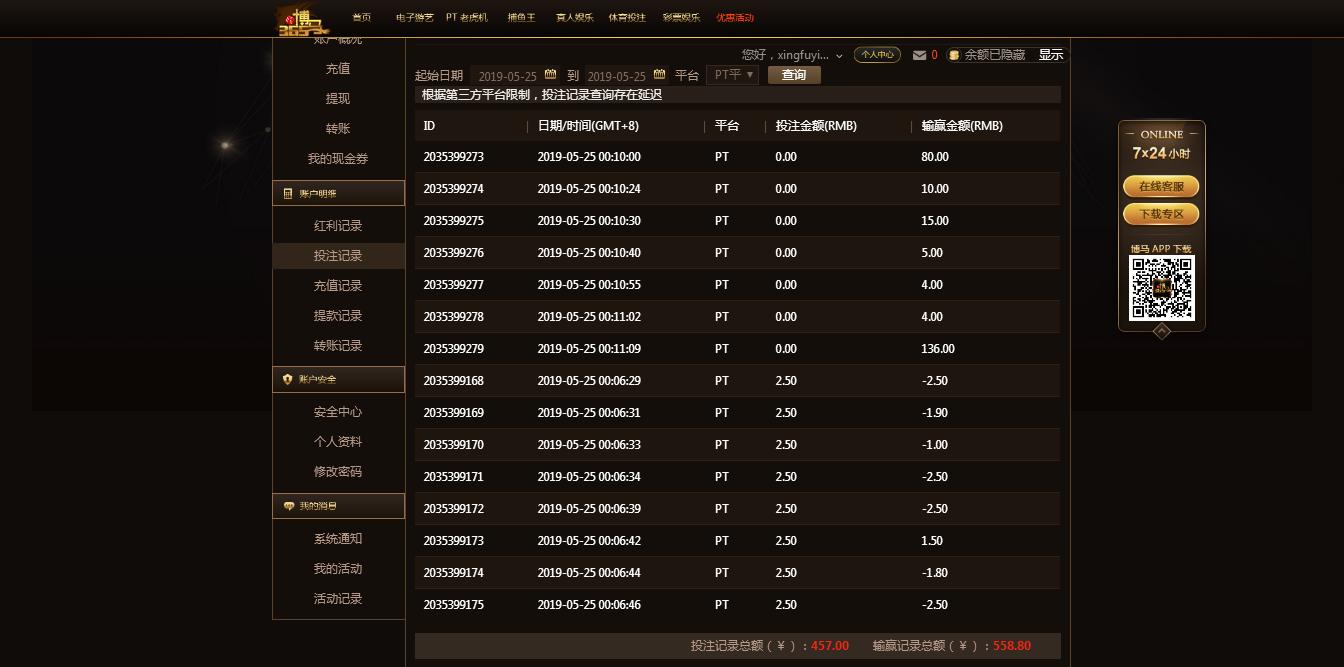1344x667 pixels.
Task: Scan the 博马 APP download QR code
Action: (x=1161, y=288)
